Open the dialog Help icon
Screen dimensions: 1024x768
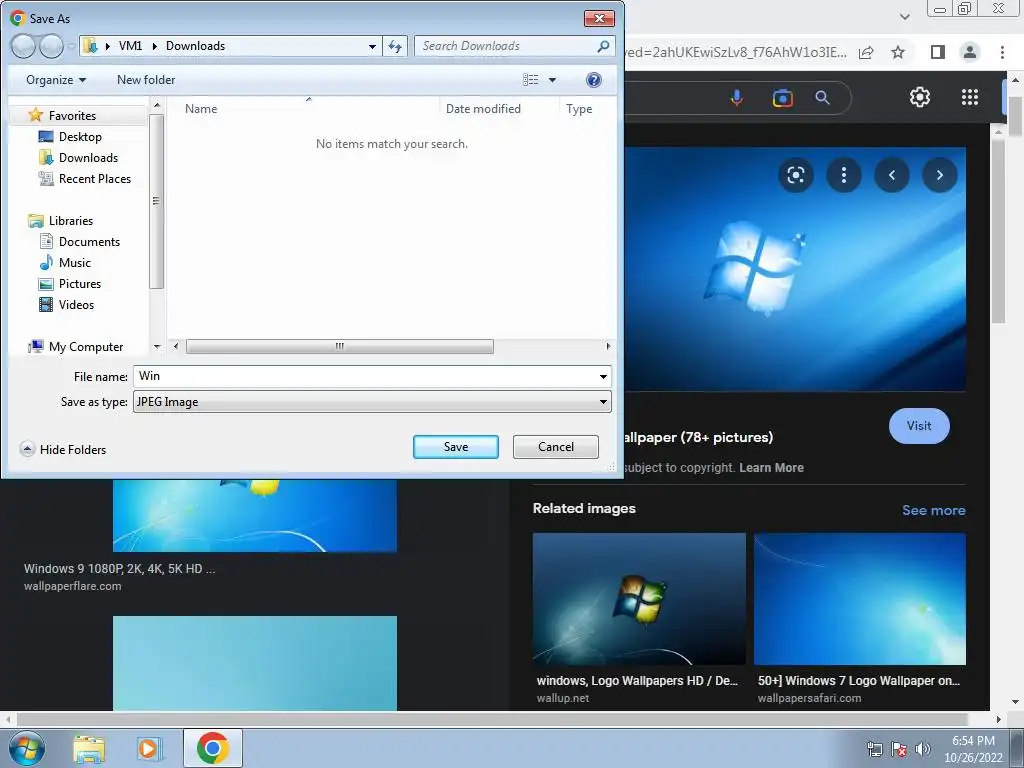click(x=594, y=80)
